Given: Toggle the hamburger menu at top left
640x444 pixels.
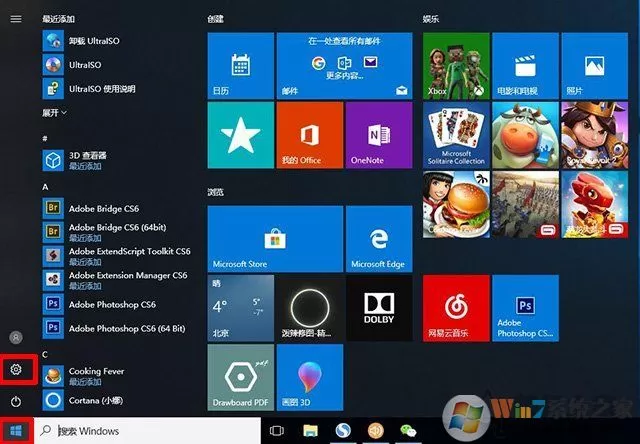Looking at the screenshot, I should [16, 19].
